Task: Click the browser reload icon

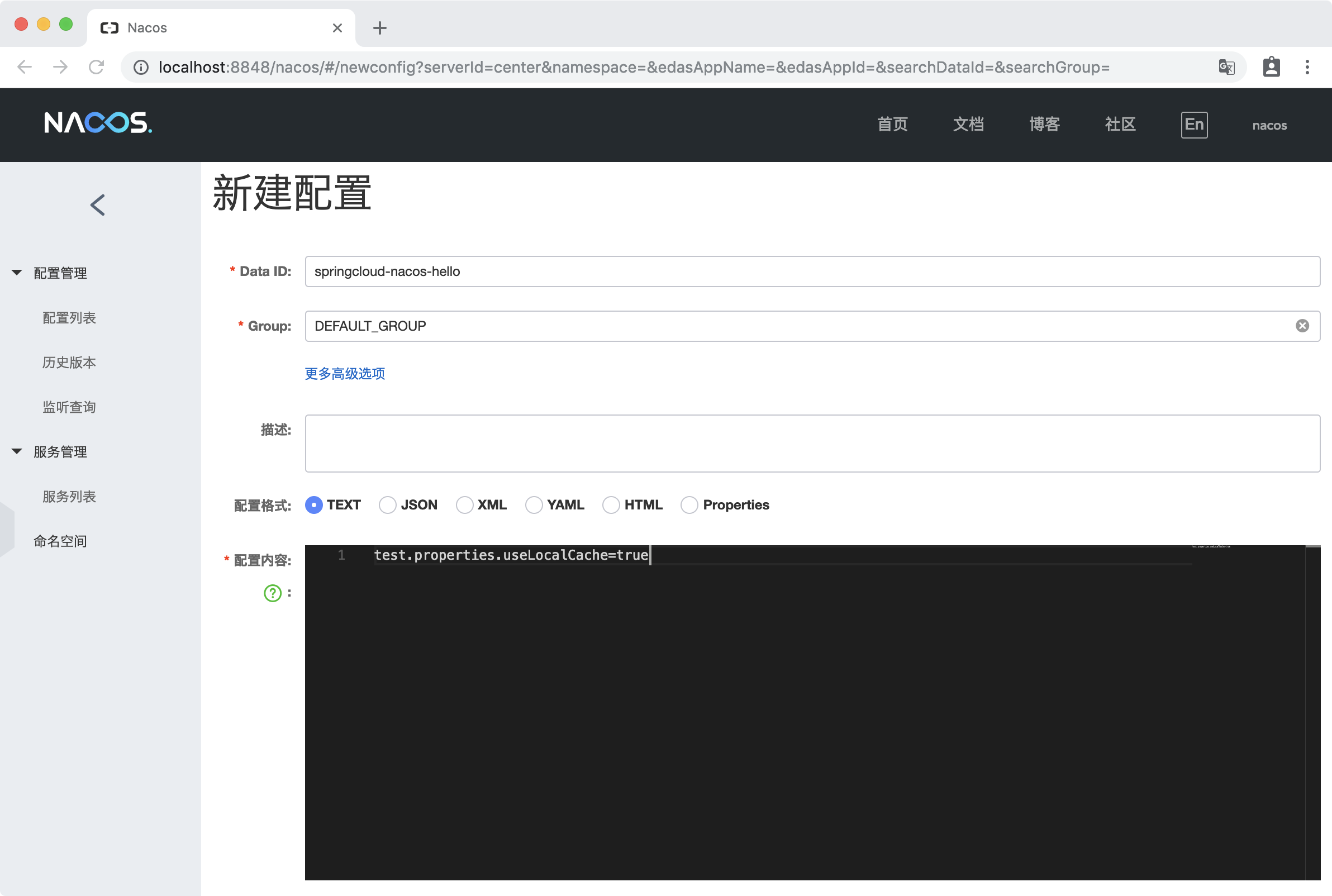Action: pyautogui.click(x=97, y=68)
